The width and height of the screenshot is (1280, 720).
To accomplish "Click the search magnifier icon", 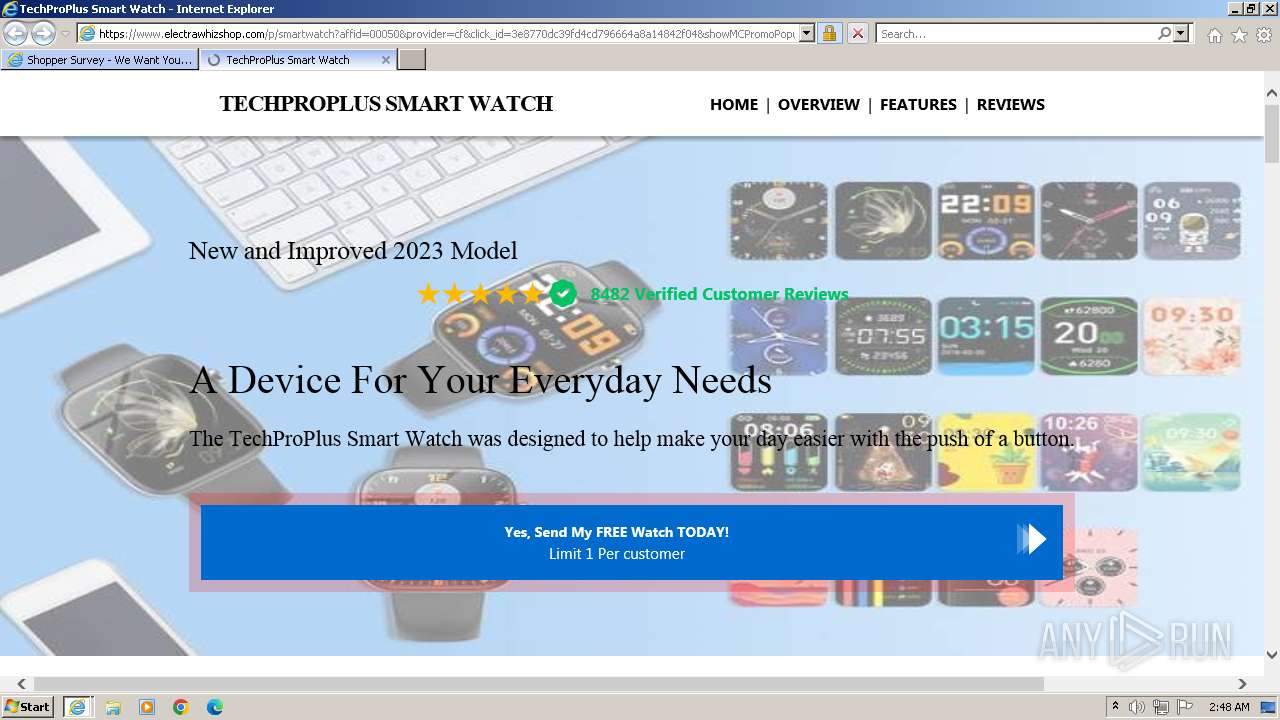I will 1164,33.
